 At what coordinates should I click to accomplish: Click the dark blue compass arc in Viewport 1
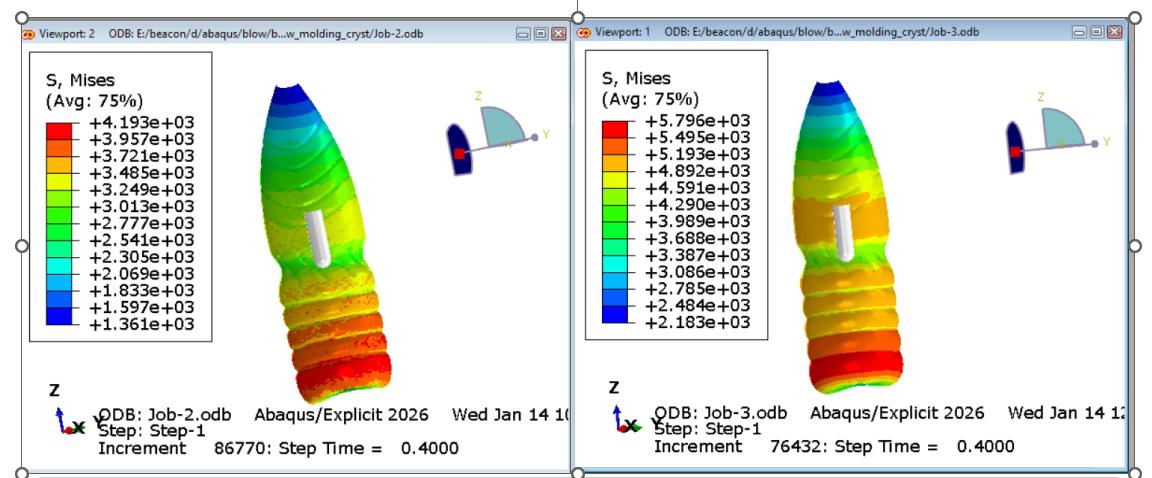(1015, 148)
